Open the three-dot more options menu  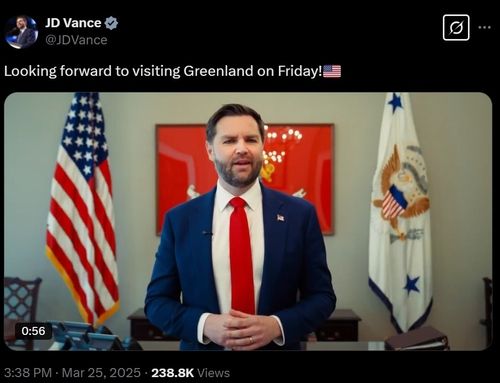coord(484,28)
